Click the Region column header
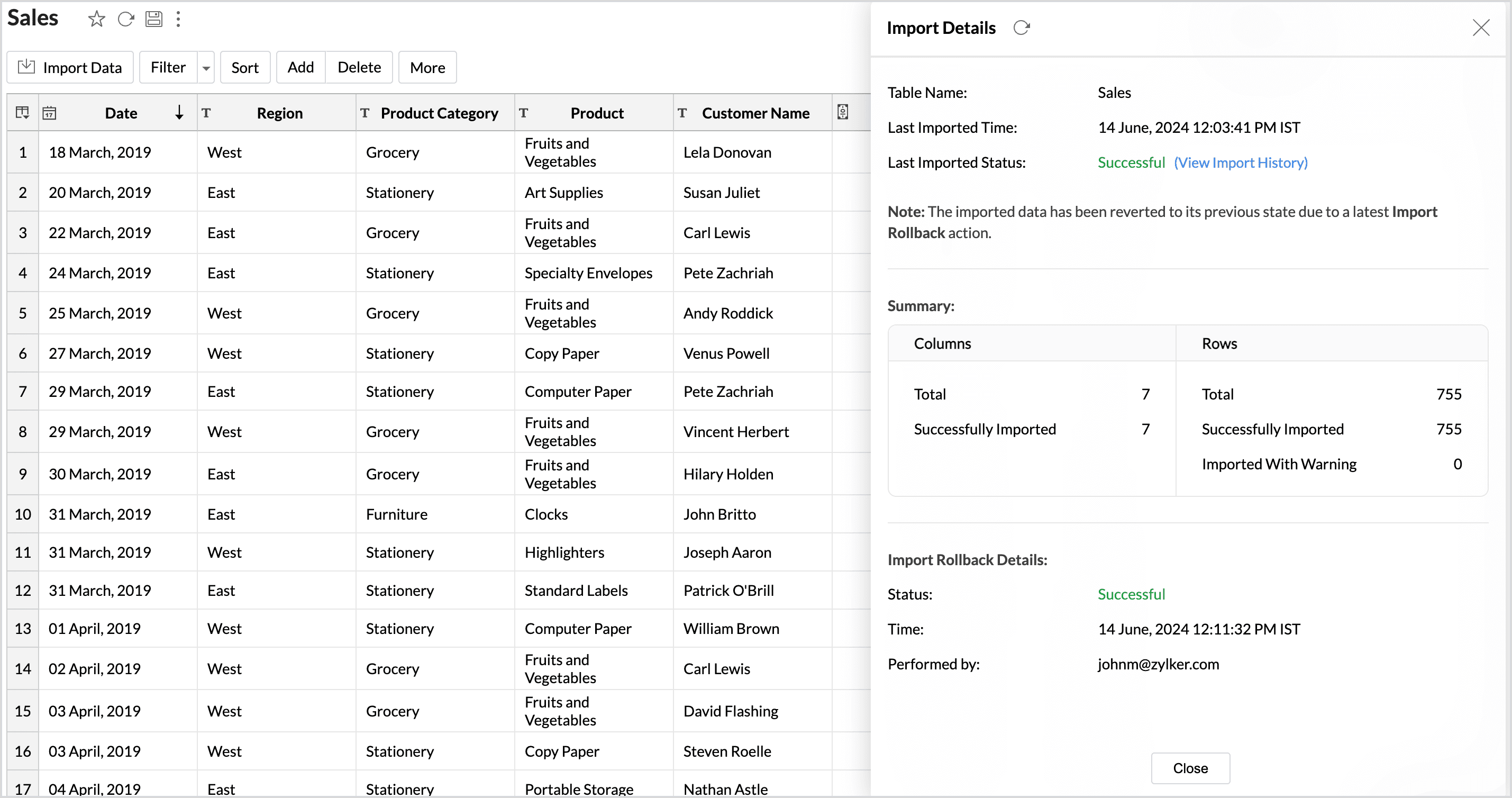Viewport: 1512px width, 798px height. [279, 113]
